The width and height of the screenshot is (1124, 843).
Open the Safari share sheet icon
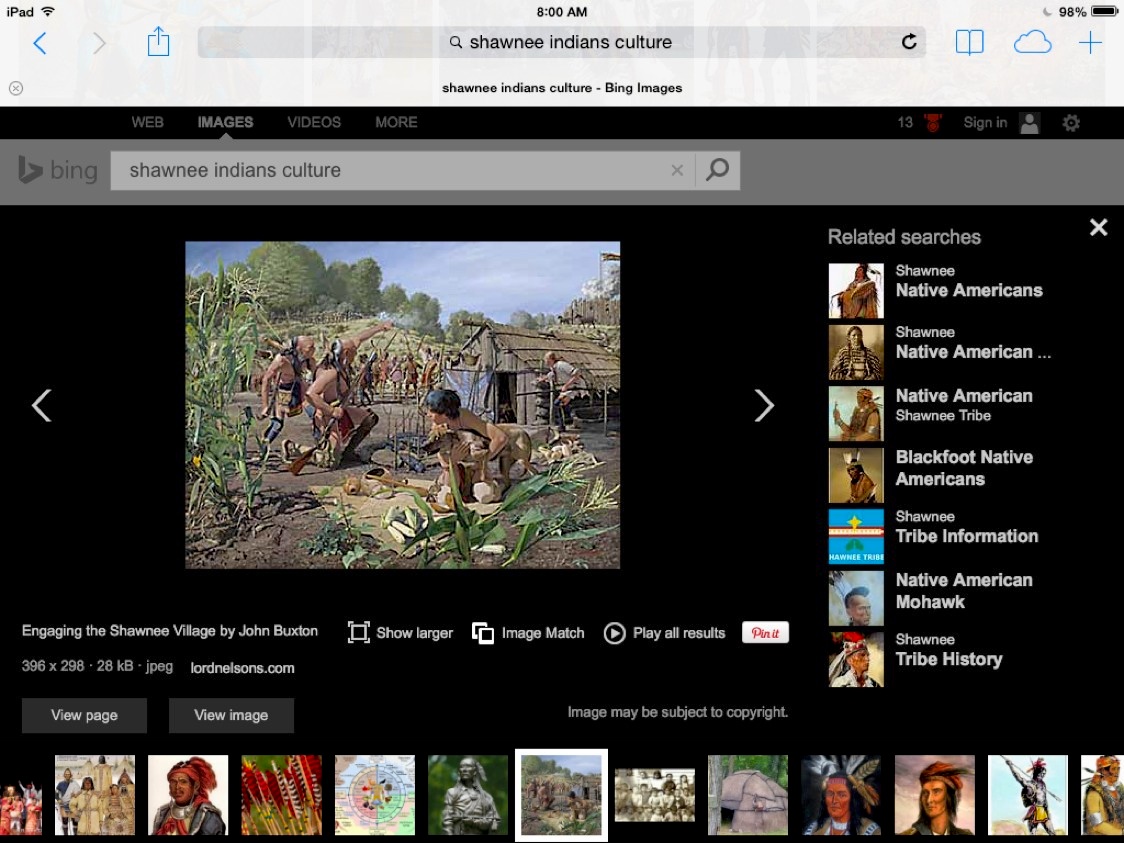point(158,42)
